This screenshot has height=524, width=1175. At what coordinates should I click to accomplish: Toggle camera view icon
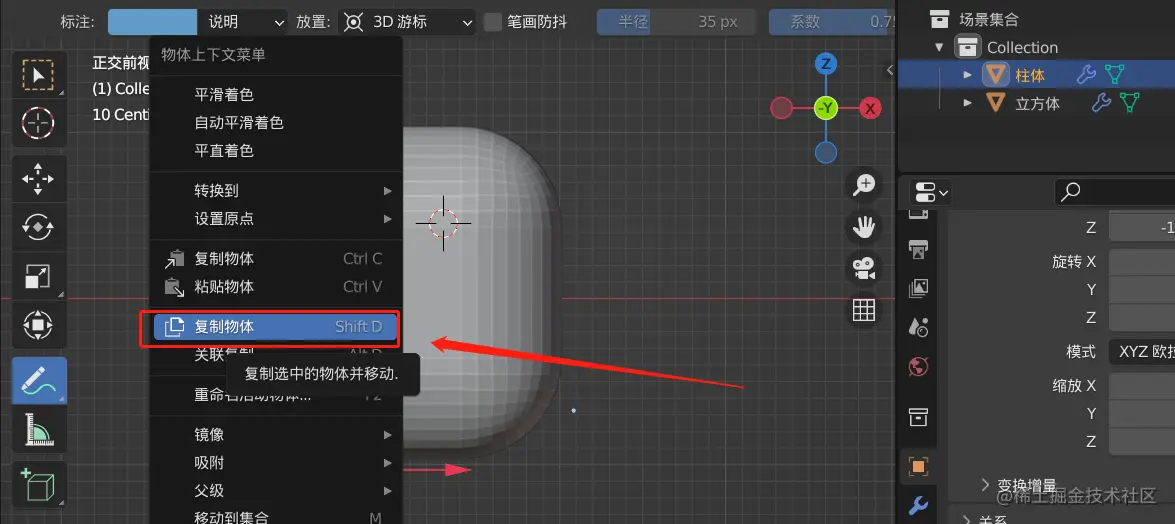click(865, 268)
